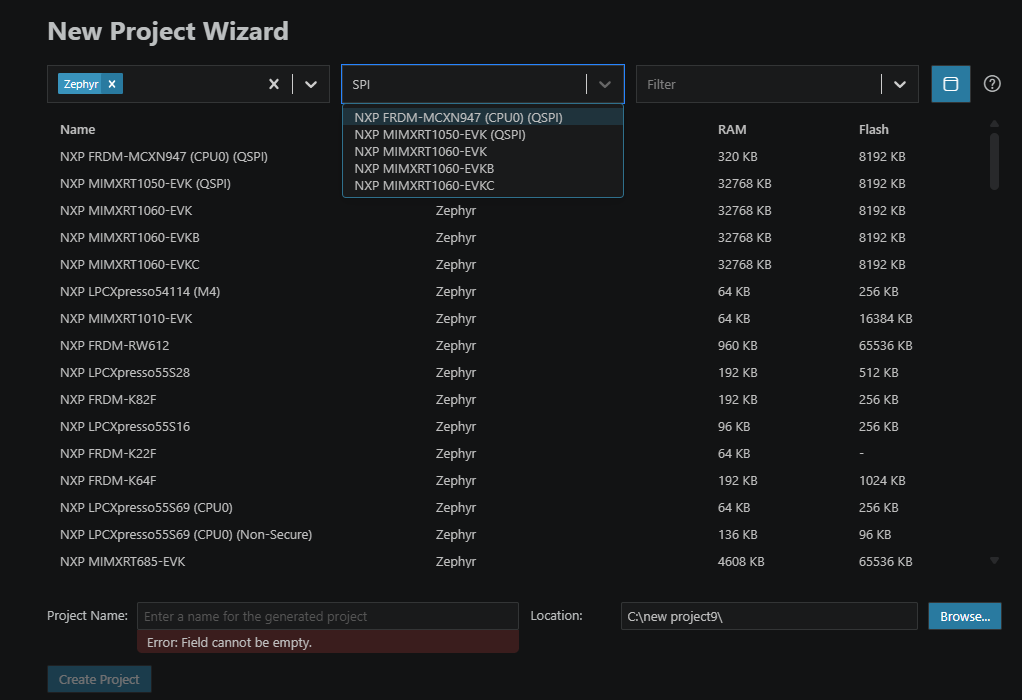This screenshot has height=700, width=1022.
Task: Toggle the window layout view icon
Action: pyautogui.click(x=950, y=84)
